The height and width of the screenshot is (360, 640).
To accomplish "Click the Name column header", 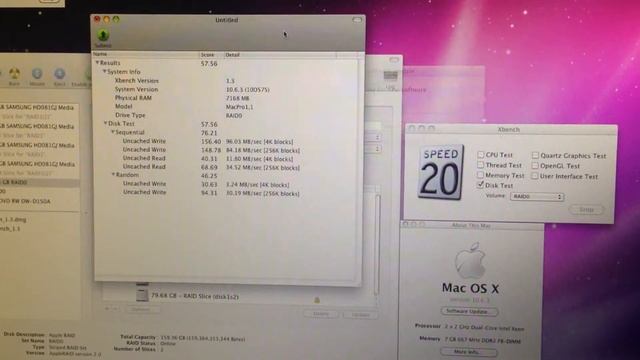I will coord(146,54).
